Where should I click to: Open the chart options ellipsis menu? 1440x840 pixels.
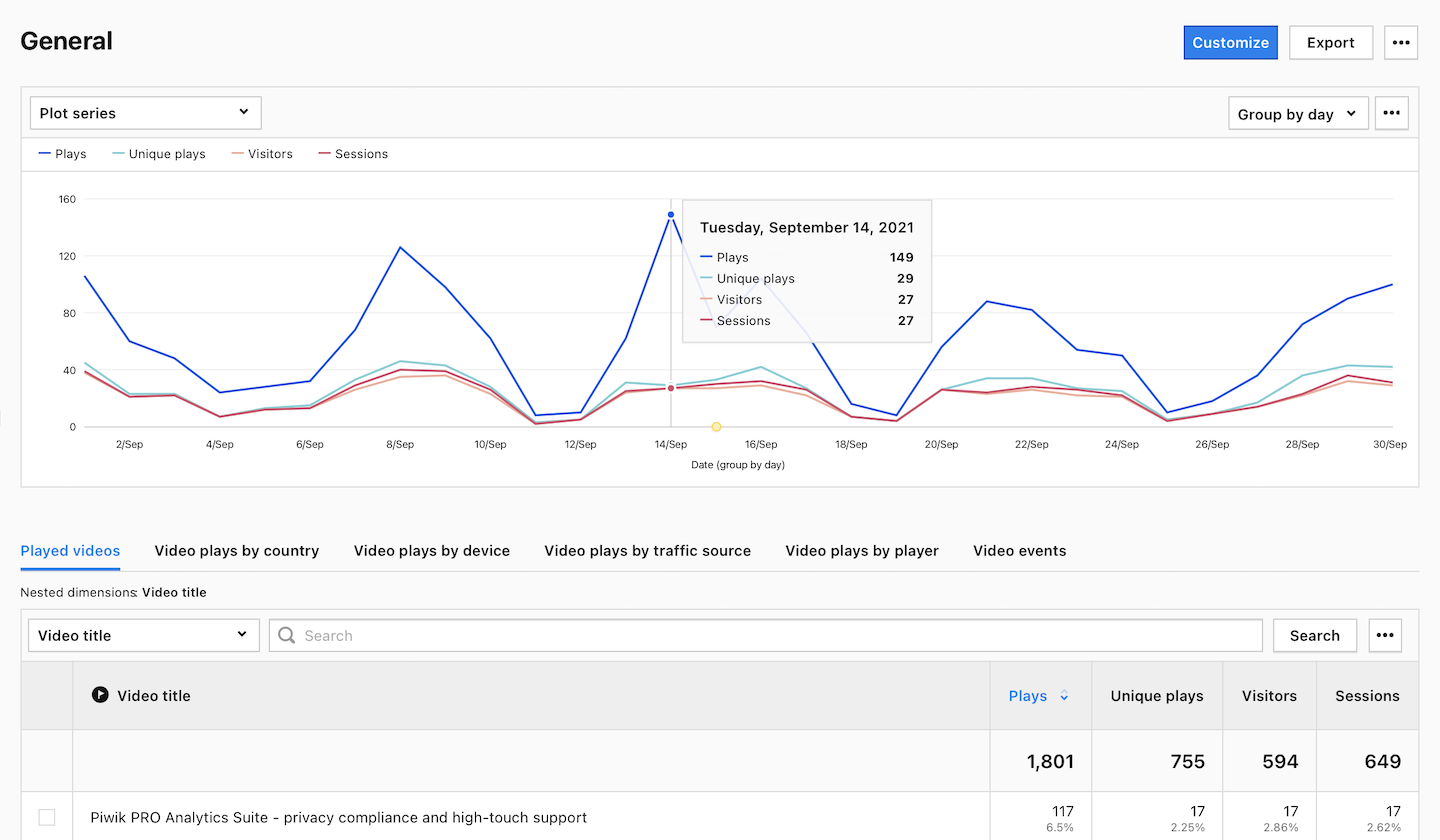pyautogui.click(x=1391, y=114)
